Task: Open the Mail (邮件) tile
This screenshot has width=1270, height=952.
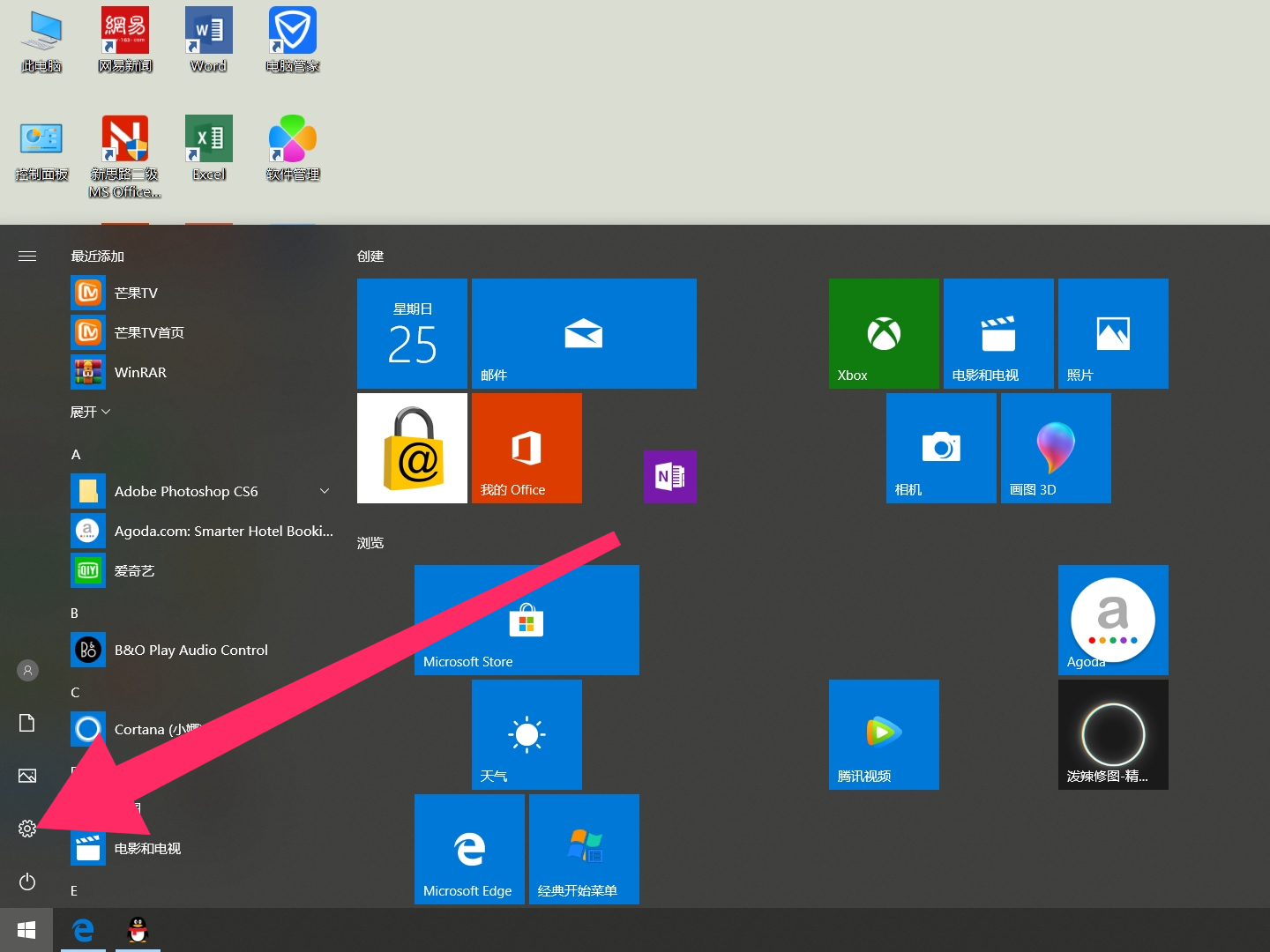Action: click(x=584, y=333)
